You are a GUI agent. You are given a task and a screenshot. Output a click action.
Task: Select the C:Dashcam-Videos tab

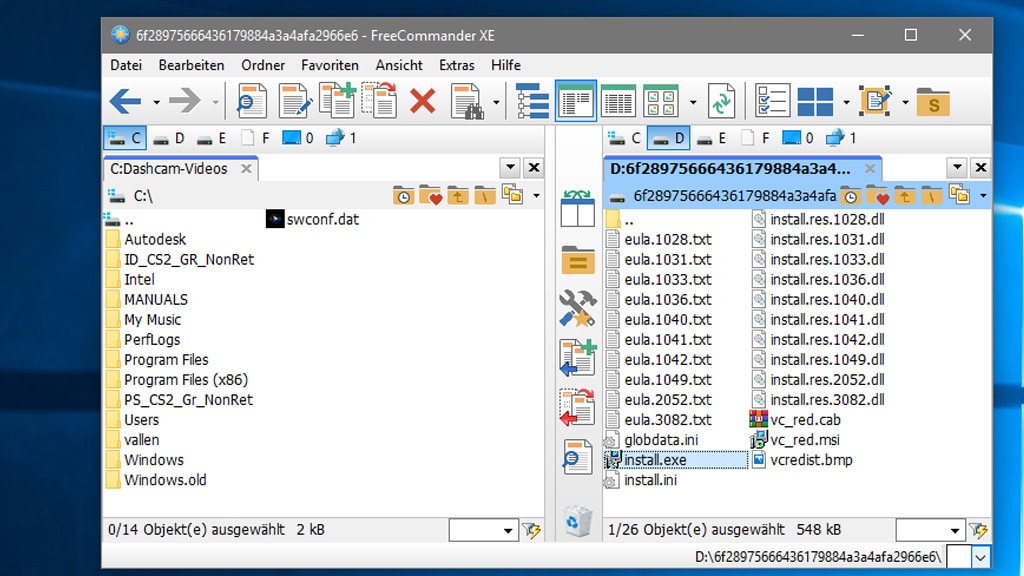tap(169, 168)
